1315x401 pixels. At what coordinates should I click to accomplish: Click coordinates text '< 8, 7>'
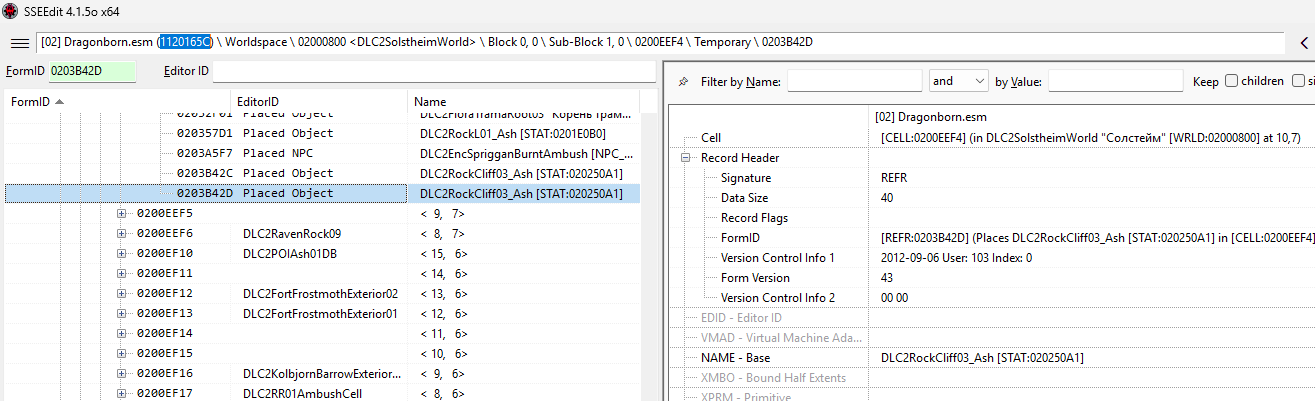[x=444, y=233]
